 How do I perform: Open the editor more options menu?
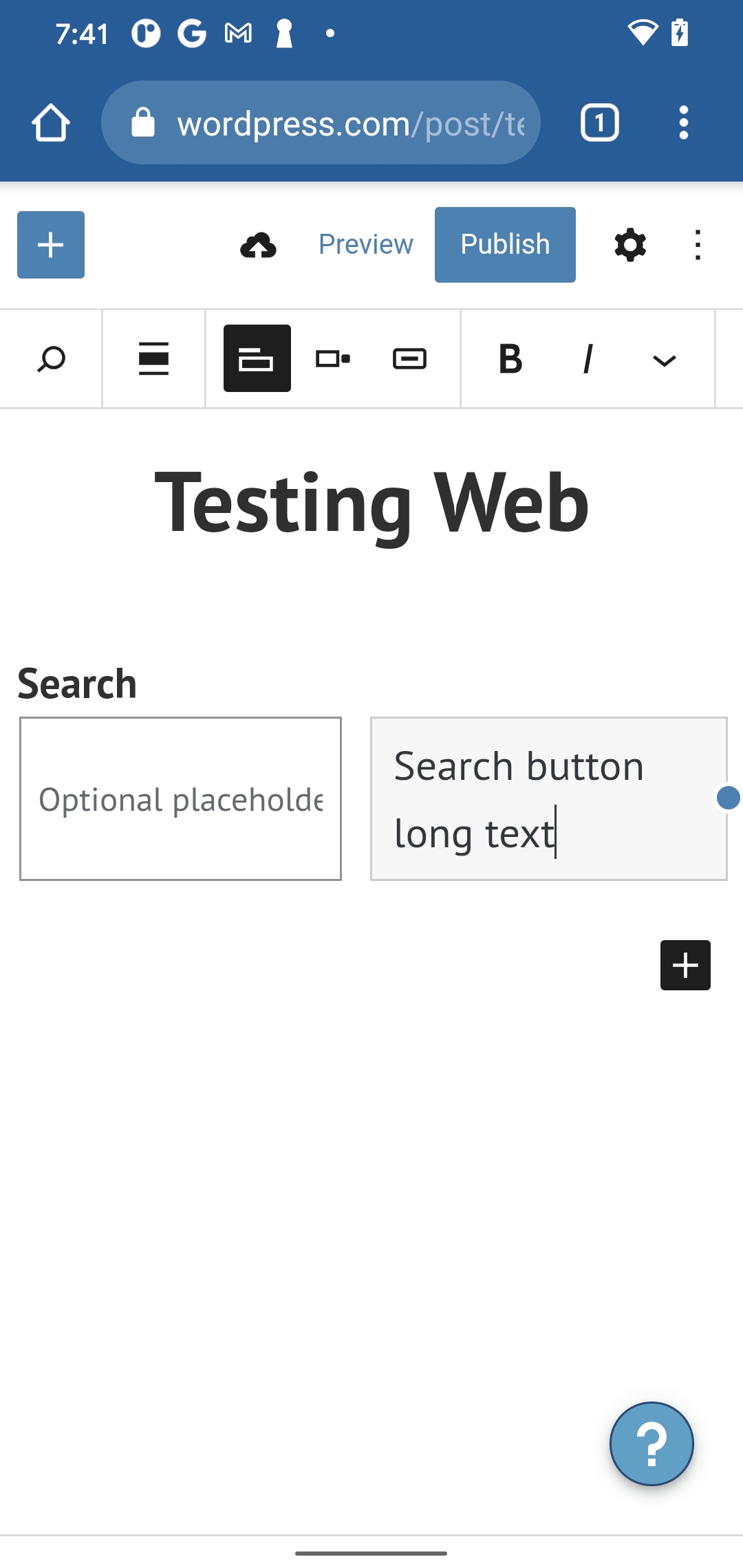click(x=698, y=244)
